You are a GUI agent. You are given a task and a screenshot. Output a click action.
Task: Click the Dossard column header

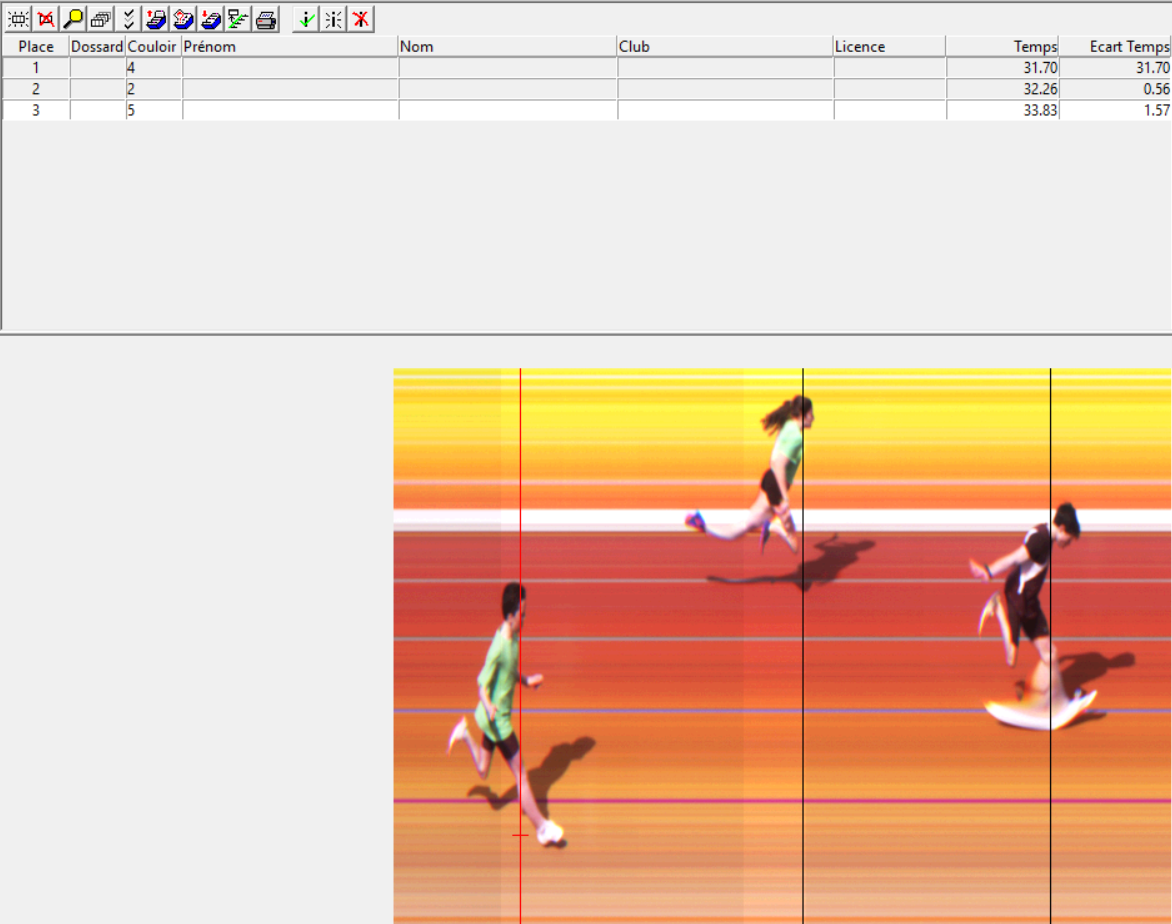point(97,46)
